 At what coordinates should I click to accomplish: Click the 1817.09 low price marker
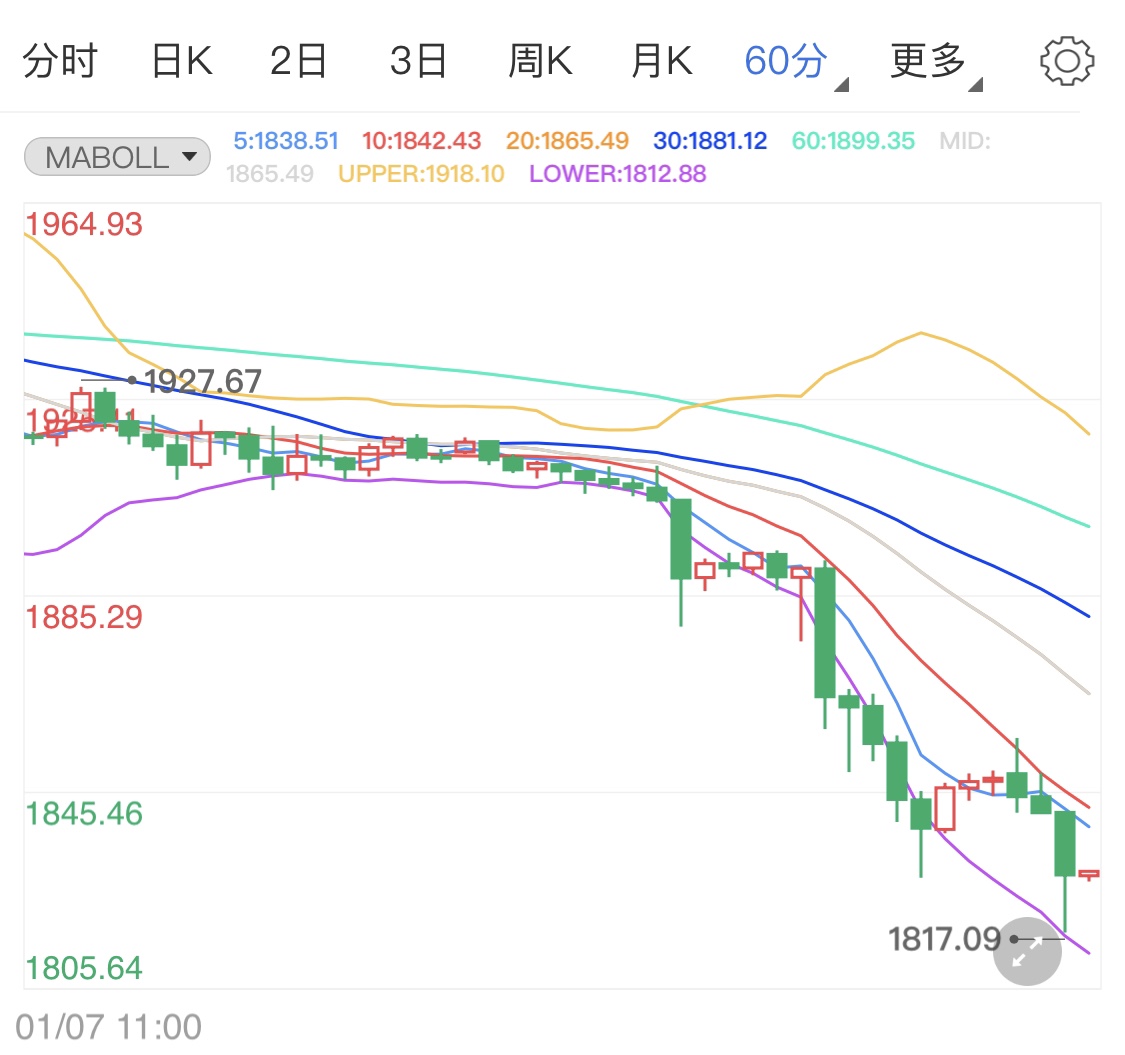click(944, 939)
